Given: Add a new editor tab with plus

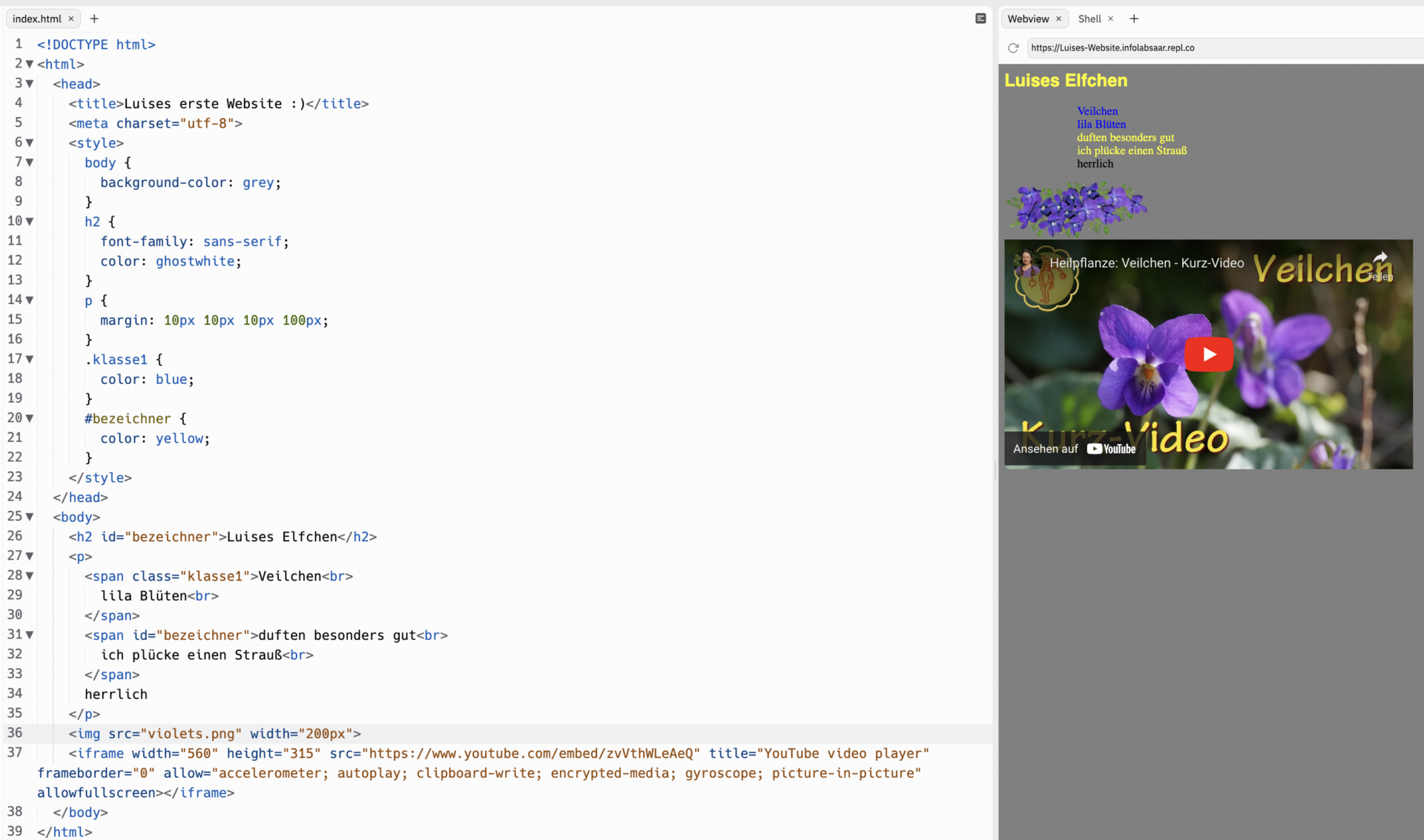Looking at the screenshot, I should pos(94,19).
